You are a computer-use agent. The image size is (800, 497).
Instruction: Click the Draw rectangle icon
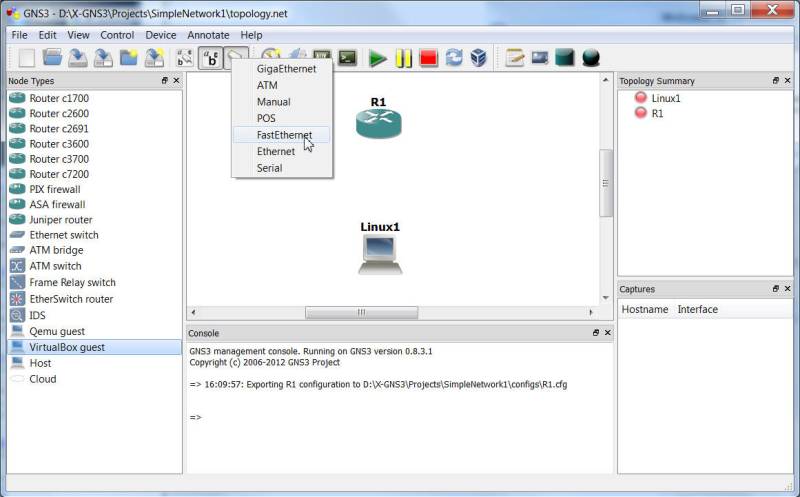click(x=565, y=58)
